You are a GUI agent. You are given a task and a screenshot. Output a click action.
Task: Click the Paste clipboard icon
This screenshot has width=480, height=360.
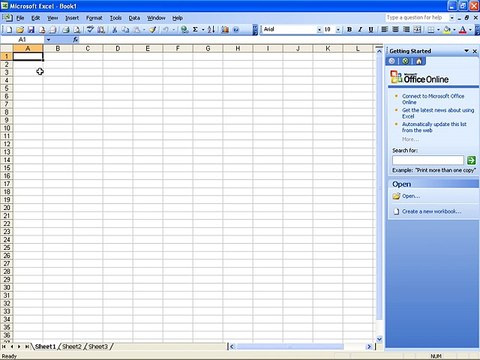pos(137,30)
